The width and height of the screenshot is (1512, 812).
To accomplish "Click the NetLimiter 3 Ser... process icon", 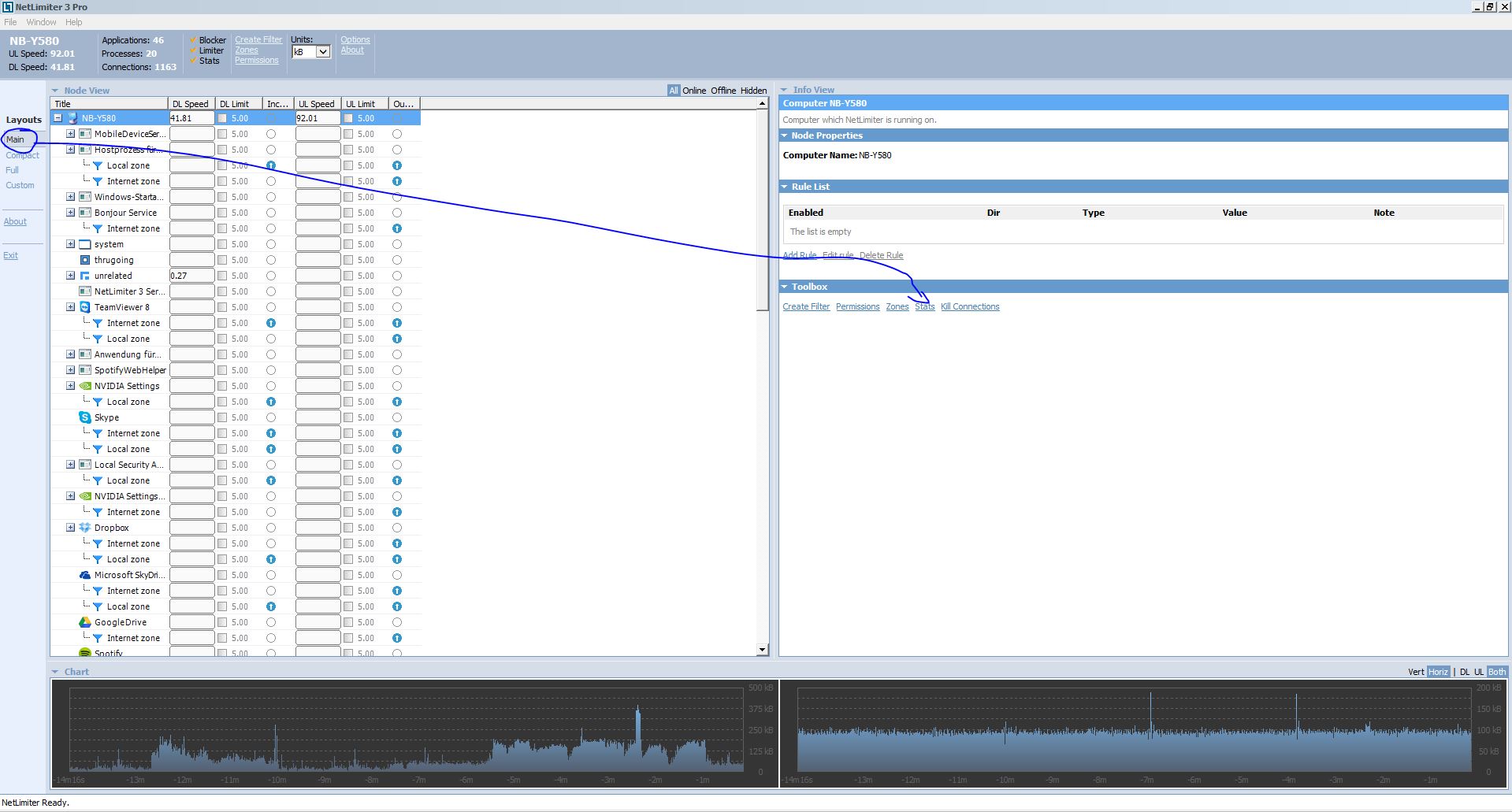I will tap(85, 291).
